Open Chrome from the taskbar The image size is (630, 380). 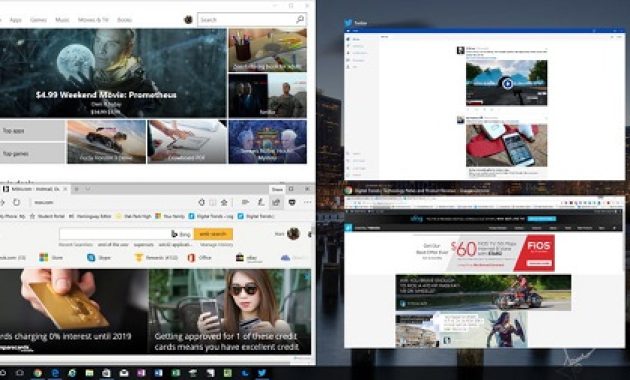click(x=37, y=373)
